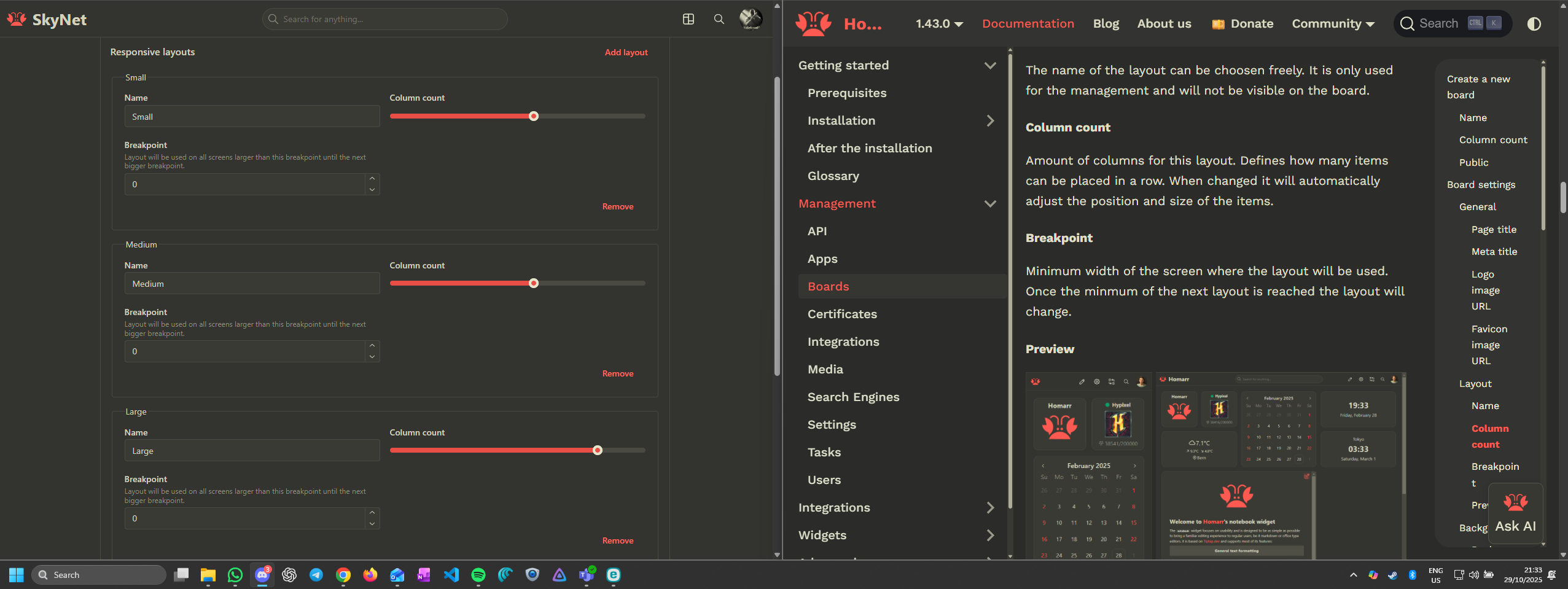Increment the Large layout breakpoint value

pyautogui.click(x=372, y=513)
